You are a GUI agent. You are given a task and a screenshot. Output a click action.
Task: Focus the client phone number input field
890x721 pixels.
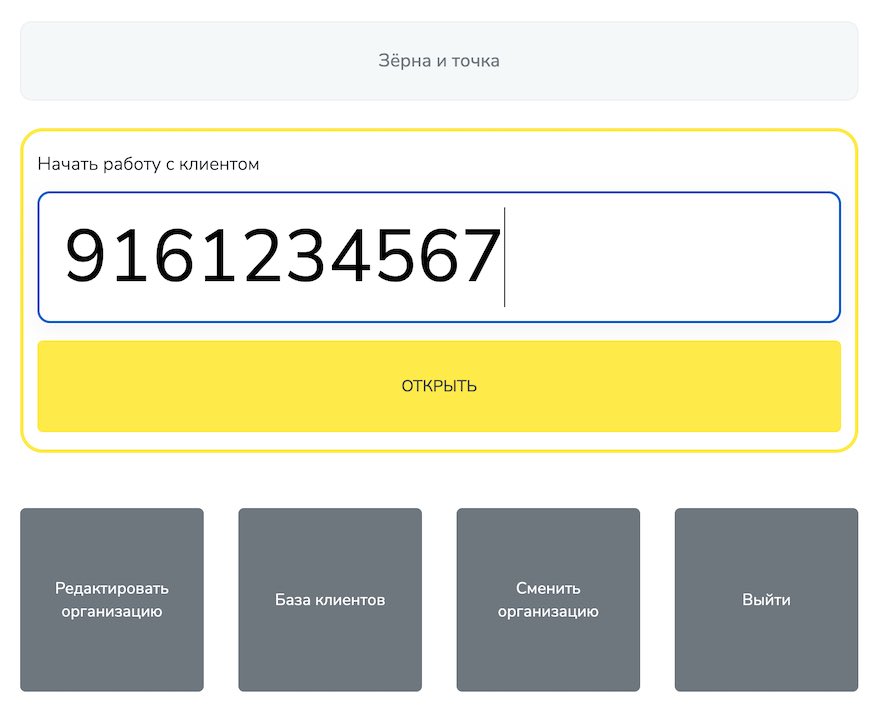pyautogui.click(x=439, y=257)
